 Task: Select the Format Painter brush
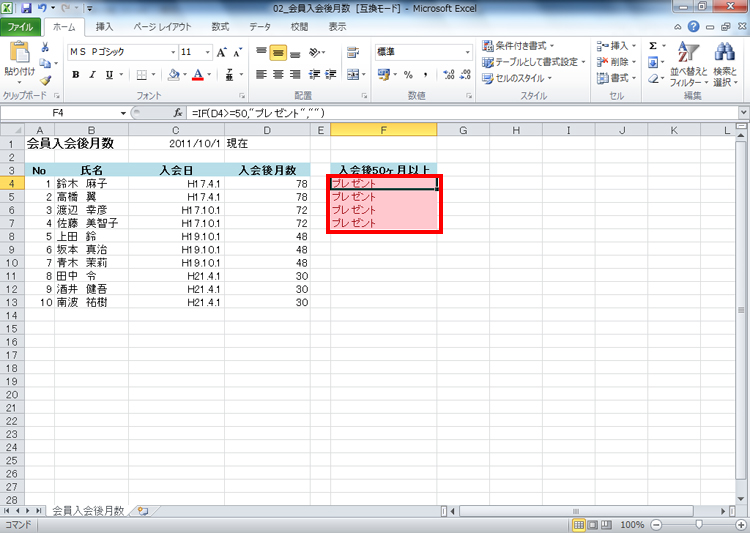[45, 80]
